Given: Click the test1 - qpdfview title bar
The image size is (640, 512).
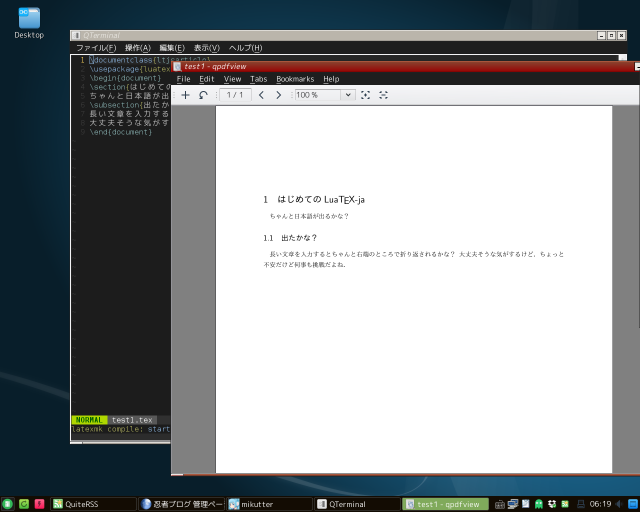Looking at the screenshot, I should click(404, 67).
